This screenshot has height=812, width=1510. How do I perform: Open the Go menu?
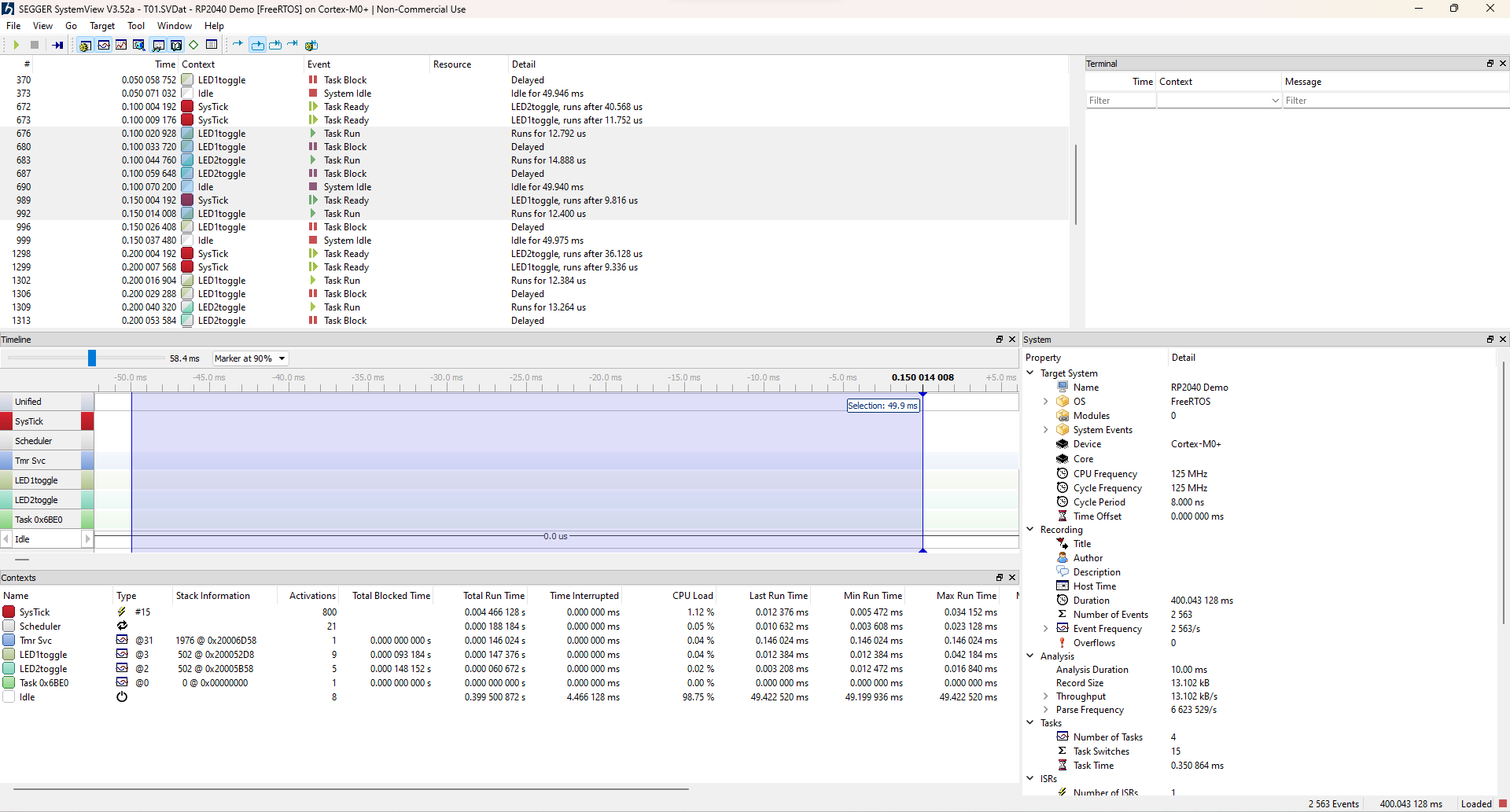tap(72, 26)
